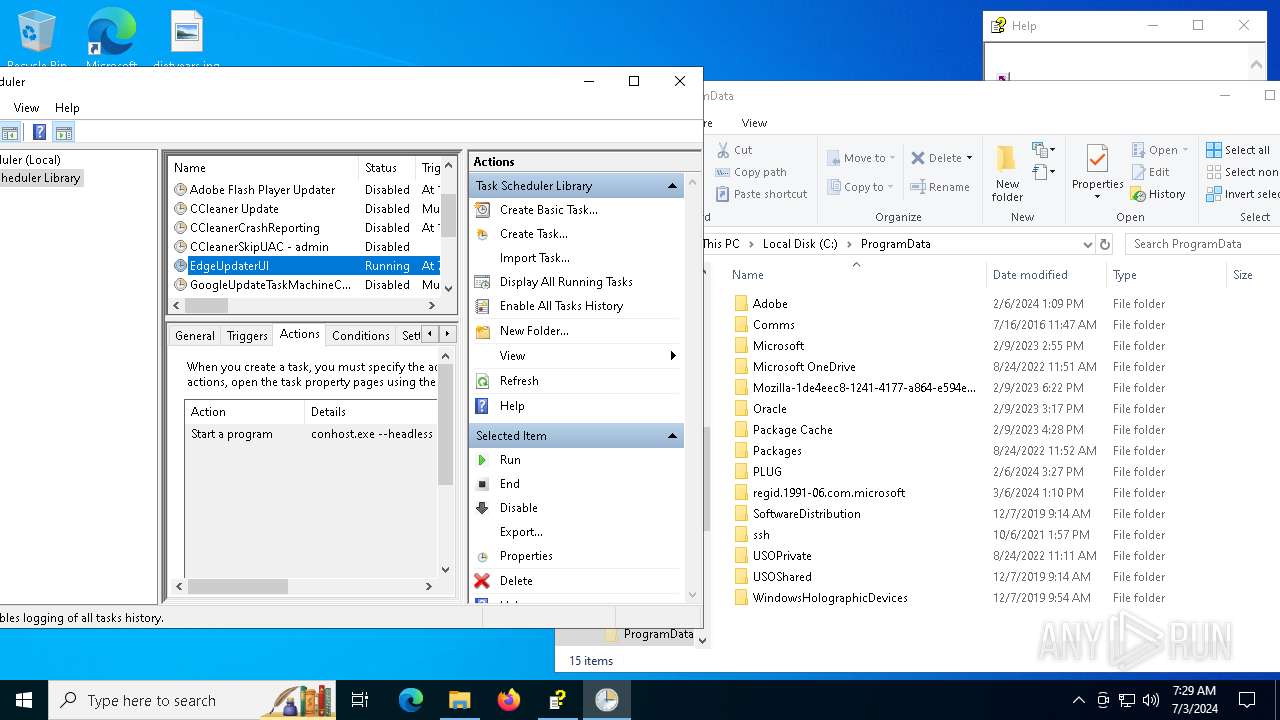Open File Explorer from the taskbar

click(x=459, y=700)
